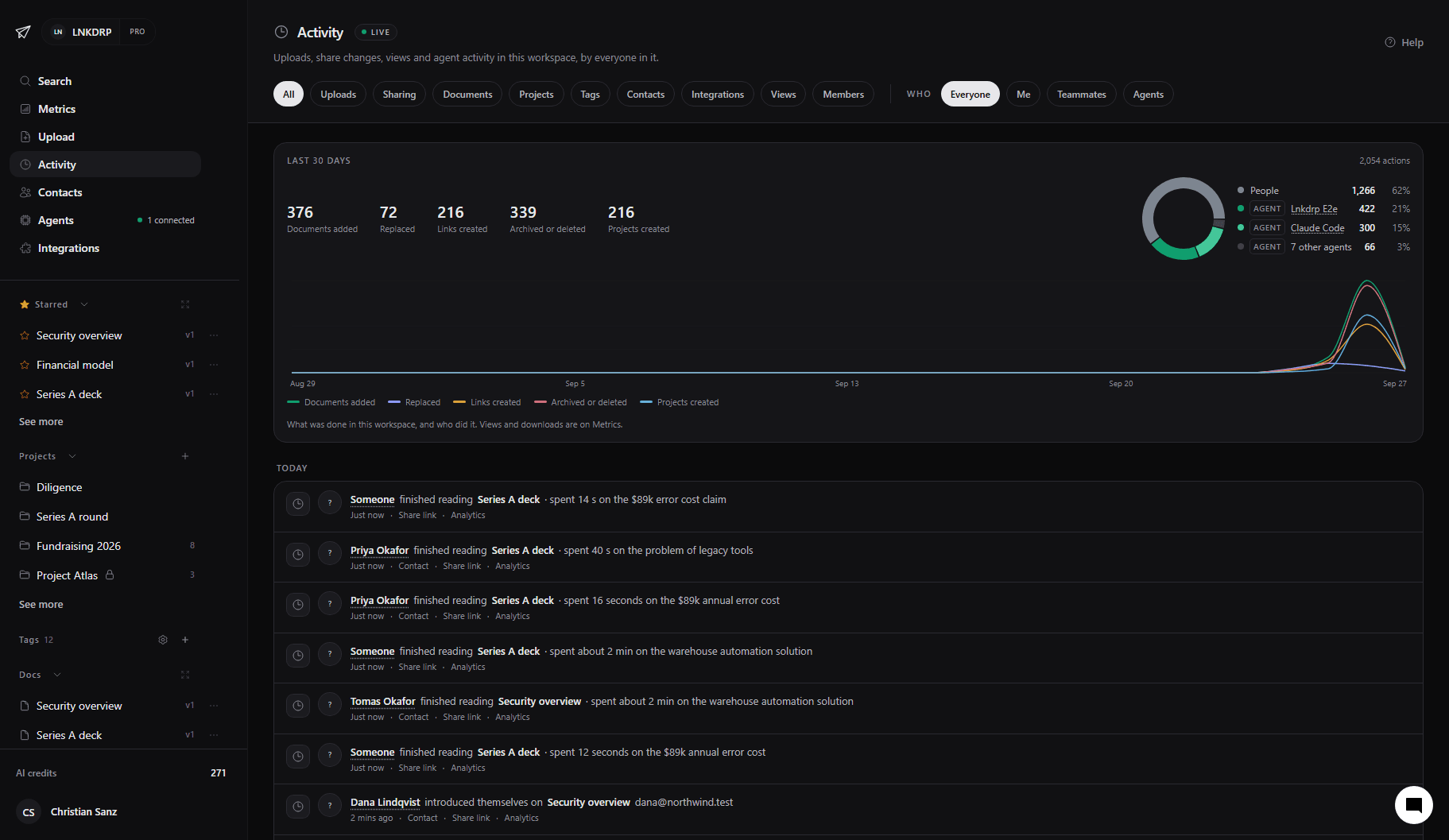Filter activity by Integrations
1449x840 pixels.
coord(718,94)
